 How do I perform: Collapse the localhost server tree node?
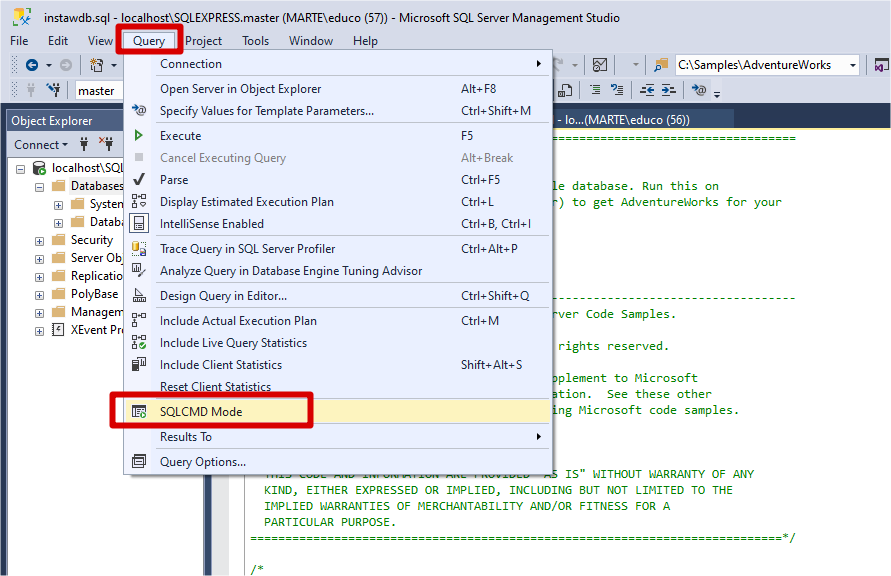[20, 169]
